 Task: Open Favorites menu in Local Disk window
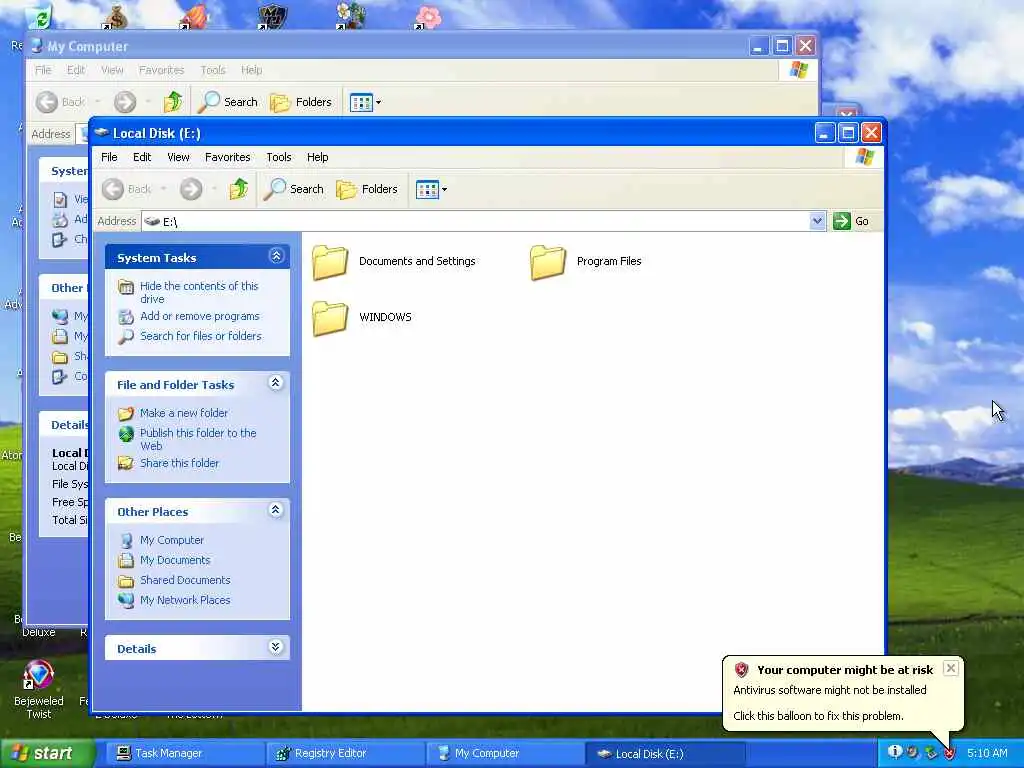click(x=227, y=157)
